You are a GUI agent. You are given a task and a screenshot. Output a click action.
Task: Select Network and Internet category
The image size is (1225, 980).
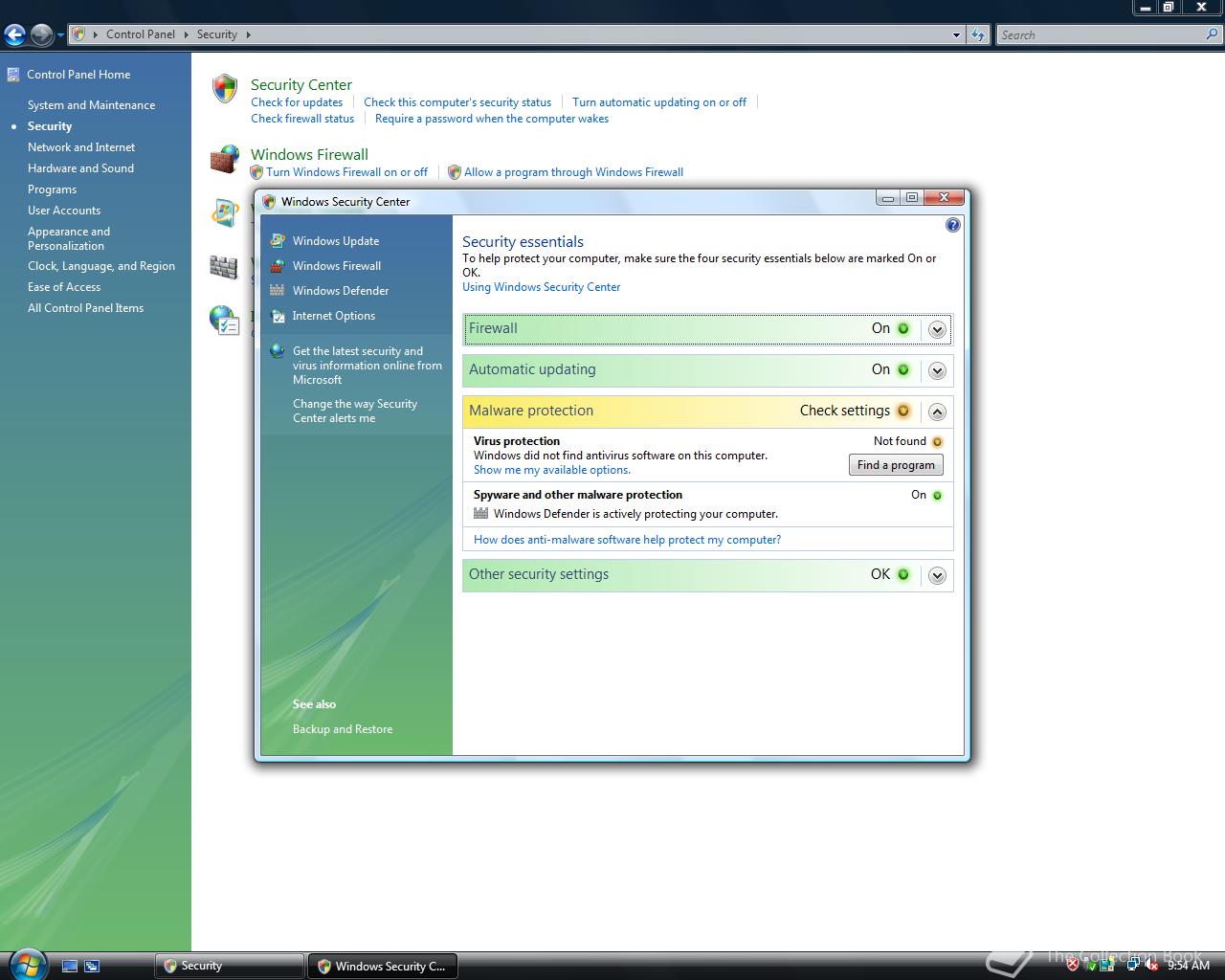[x=81, y=147]
